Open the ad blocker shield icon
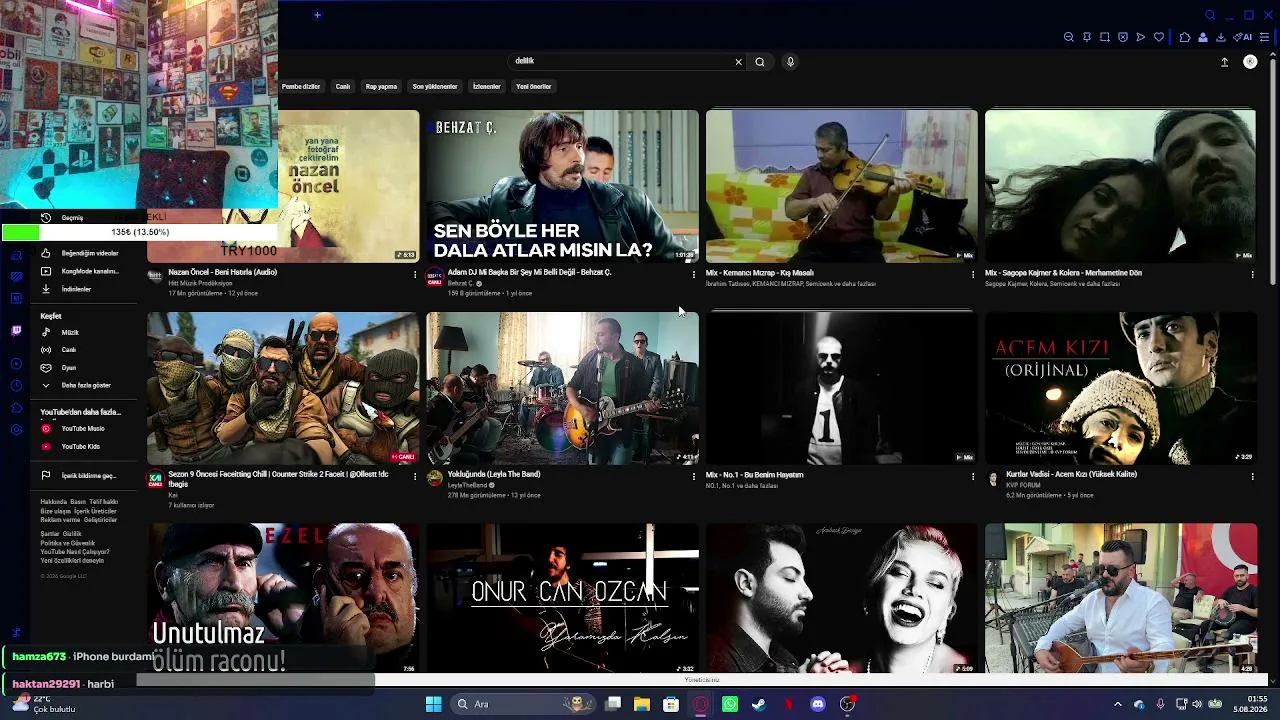 coord(1123,37)
